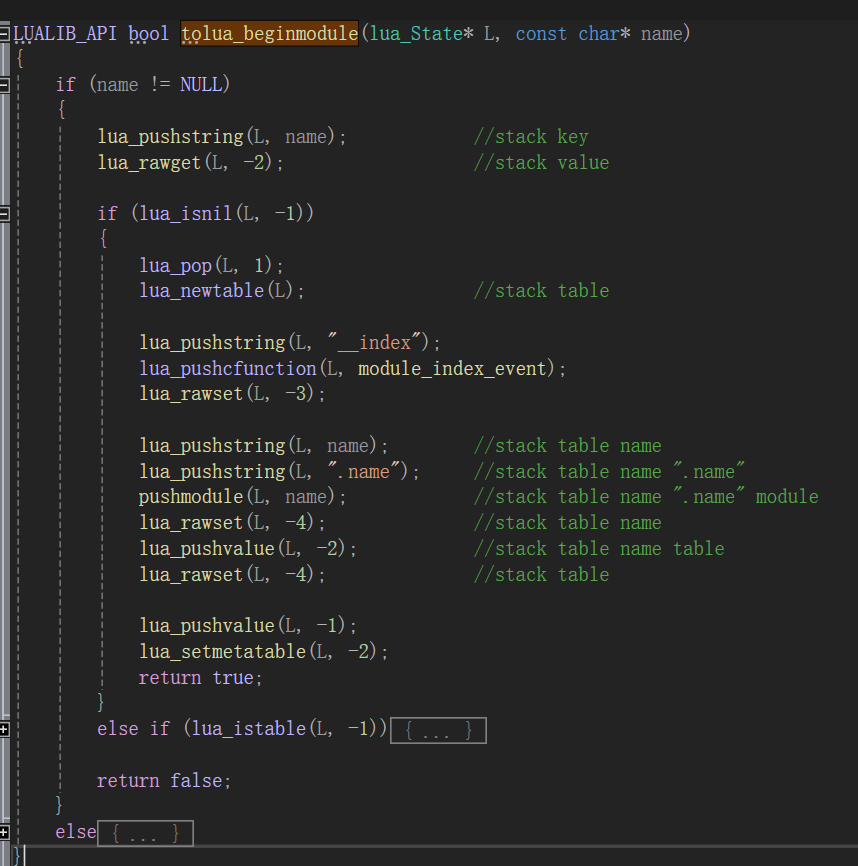Click module_index_event argument
Image resolution: width=858 pixels, height=866 pixels.
(452, 368)
